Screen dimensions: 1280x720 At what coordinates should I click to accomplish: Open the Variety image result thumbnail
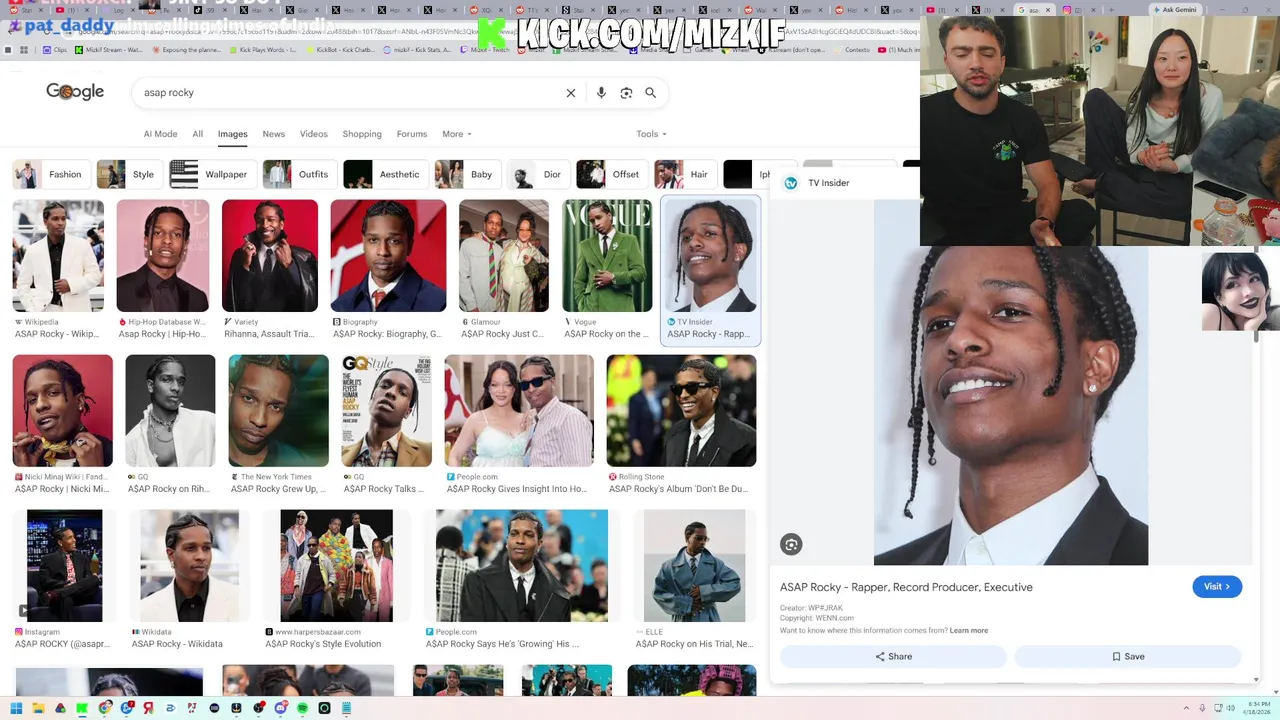point(270,256)
